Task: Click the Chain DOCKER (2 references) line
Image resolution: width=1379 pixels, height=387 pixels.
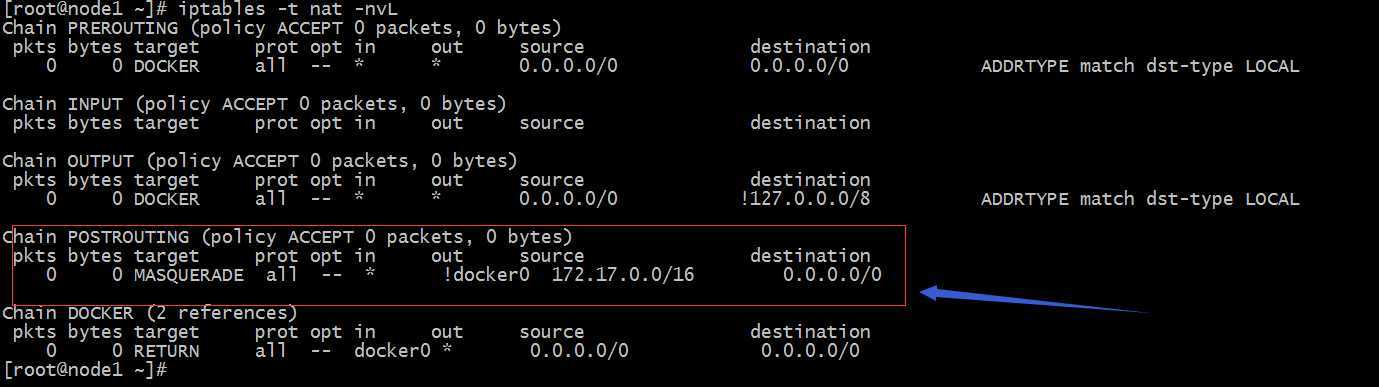Action: pyautogui.click(x=150, y=313)
